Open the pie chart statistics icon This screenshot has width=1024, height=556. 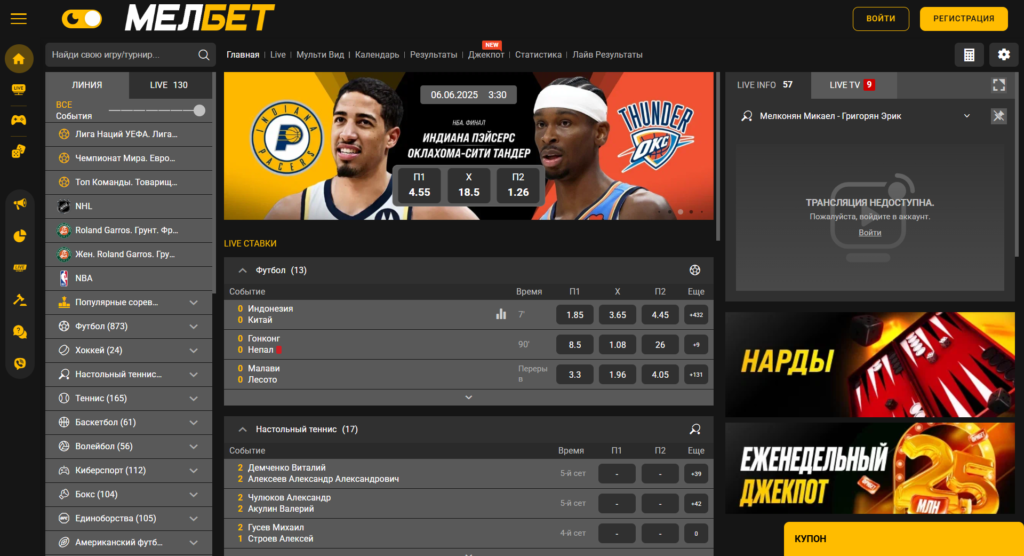pyautogui.click(x=20, y=236)
